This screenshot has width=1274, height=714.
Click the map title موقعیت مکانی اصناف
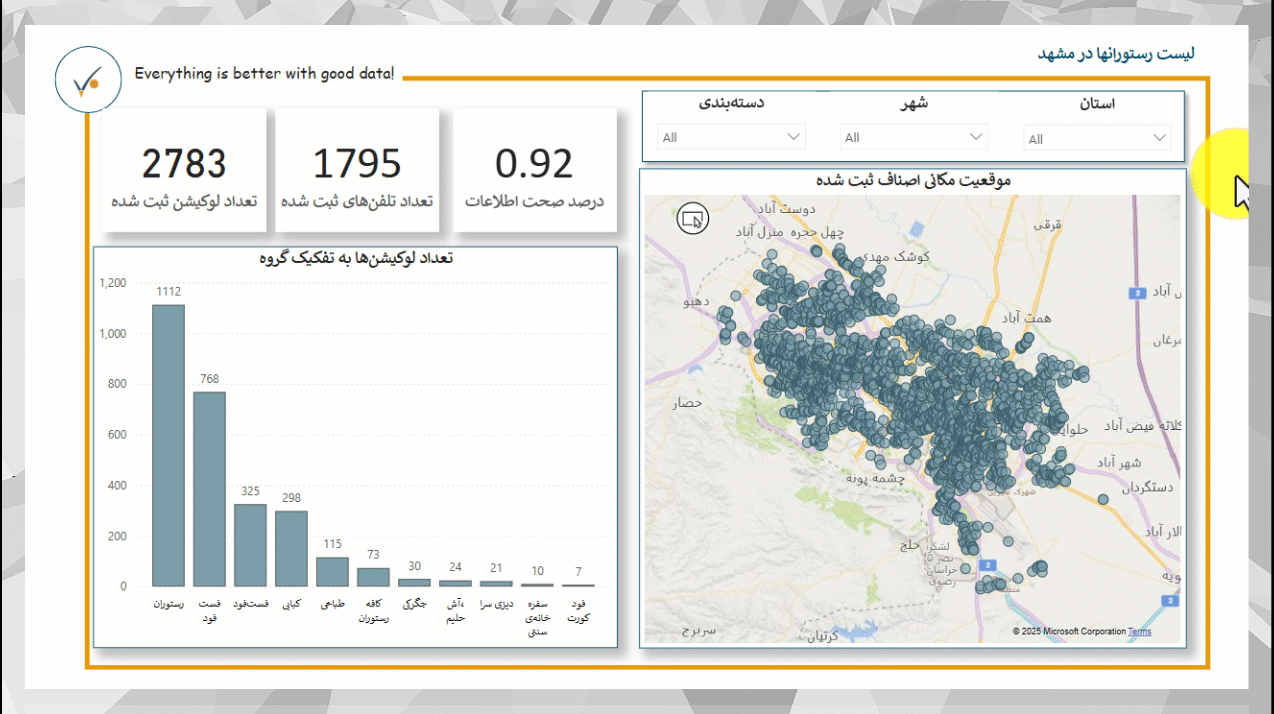pos(912,180)
